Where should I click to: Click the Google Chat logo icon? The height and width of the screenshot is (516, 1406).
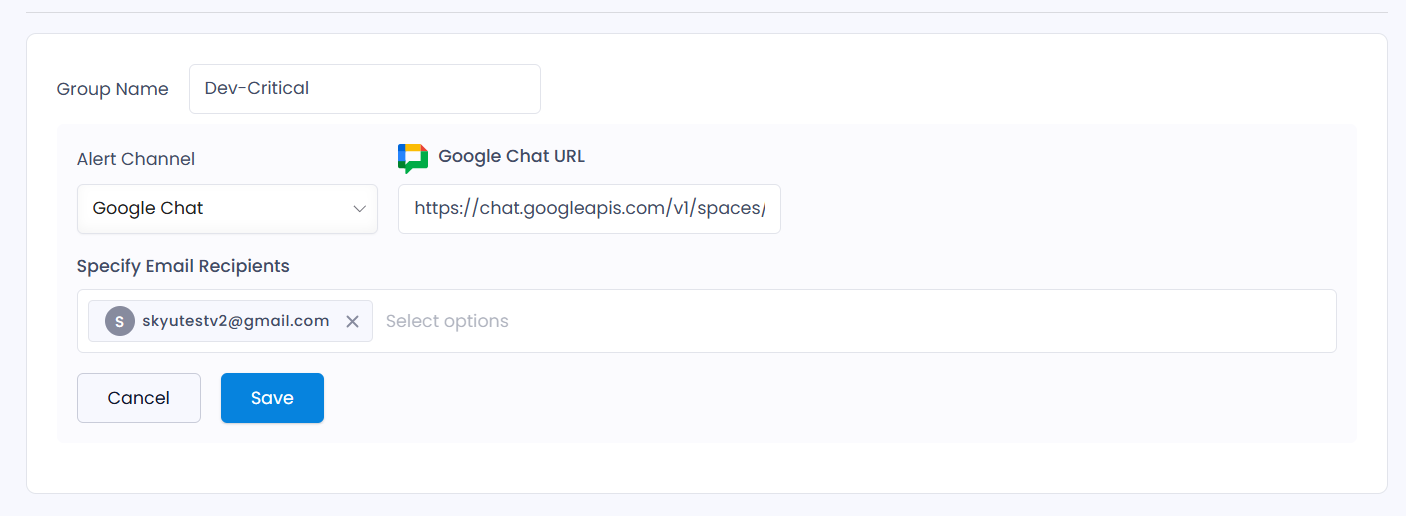tap(412, 158)
